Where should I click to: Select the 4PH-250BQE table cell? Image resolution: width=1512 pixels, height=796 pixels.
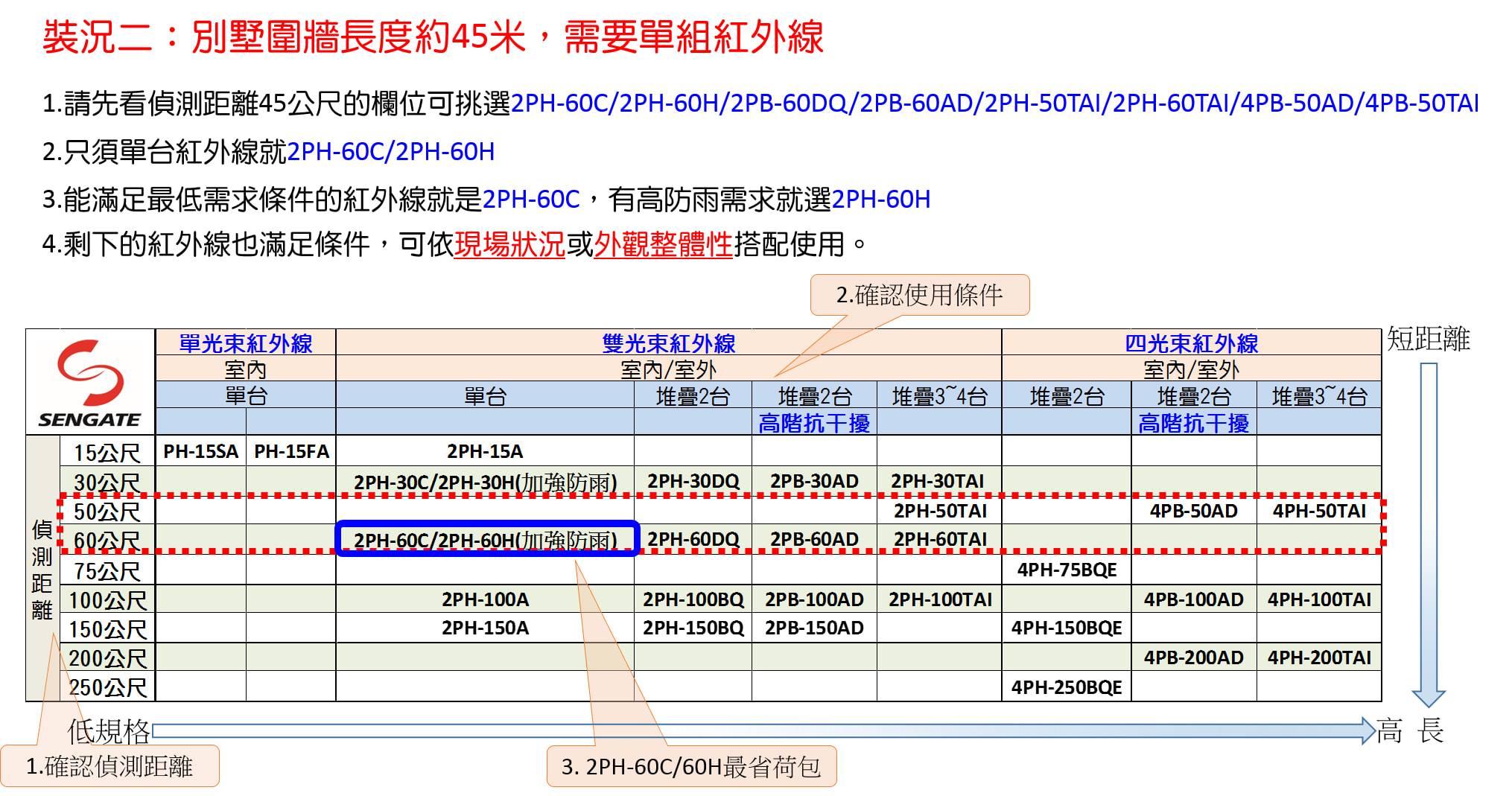[1066, 687]
